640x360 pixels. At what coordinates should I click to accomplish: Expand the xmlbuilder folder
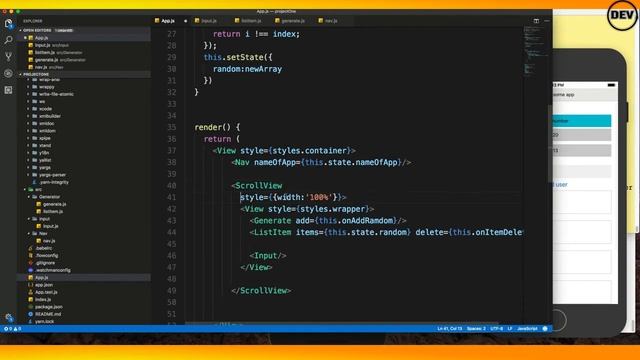point(50,116)
